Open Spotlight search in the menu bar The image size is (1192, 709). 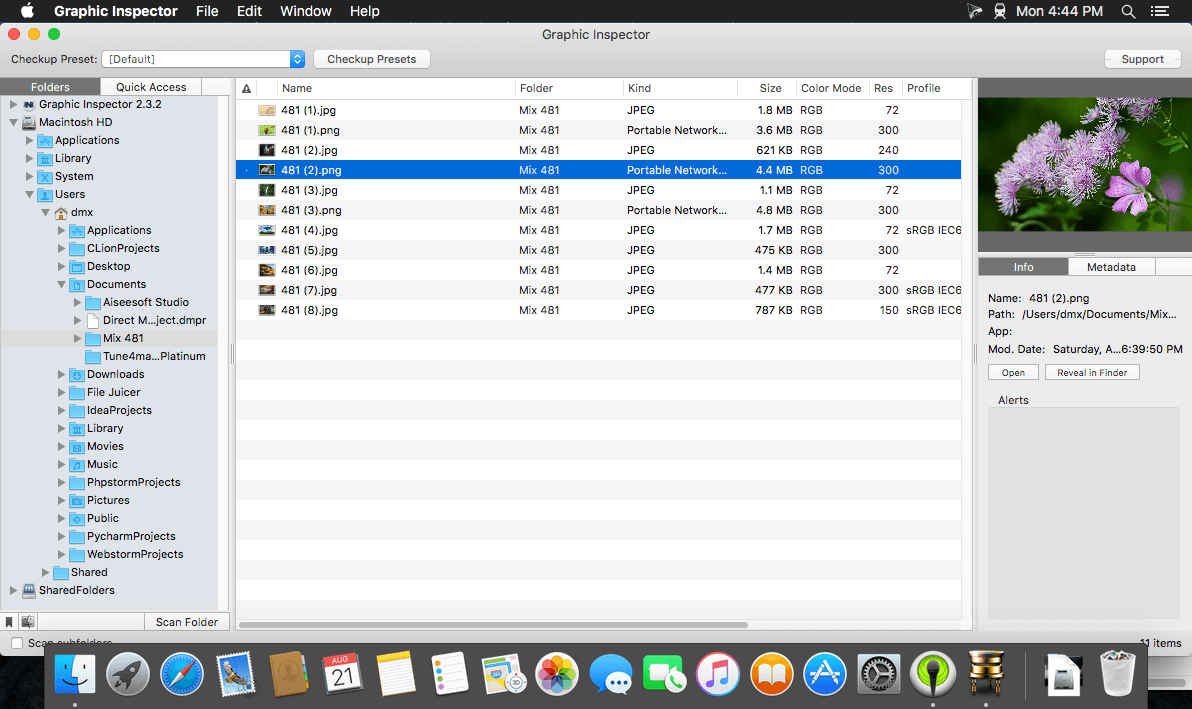pos(1128,11)
